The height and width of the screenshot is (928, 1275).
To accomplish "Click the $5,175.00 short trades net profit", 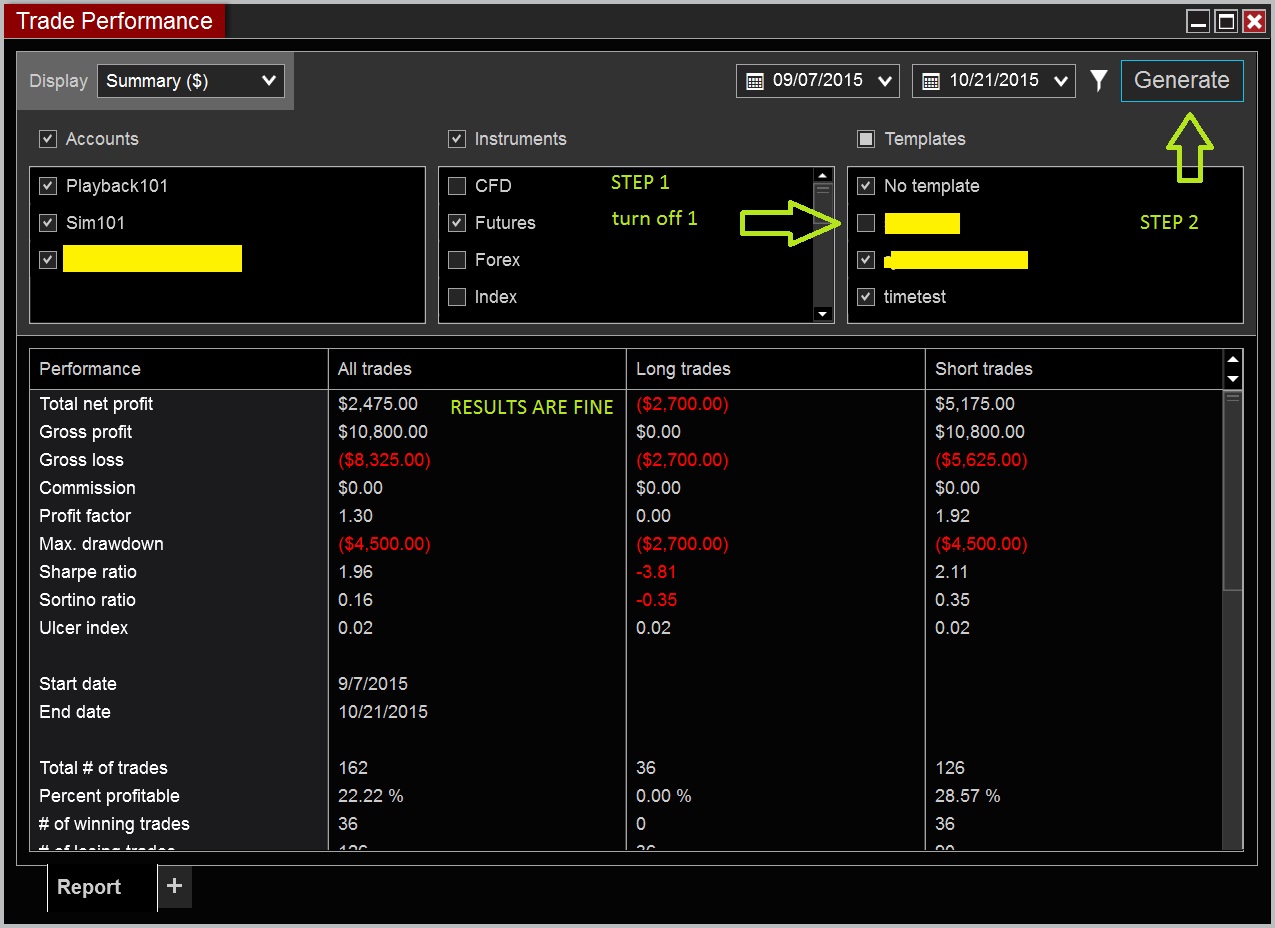I will (x=975, y=404).
